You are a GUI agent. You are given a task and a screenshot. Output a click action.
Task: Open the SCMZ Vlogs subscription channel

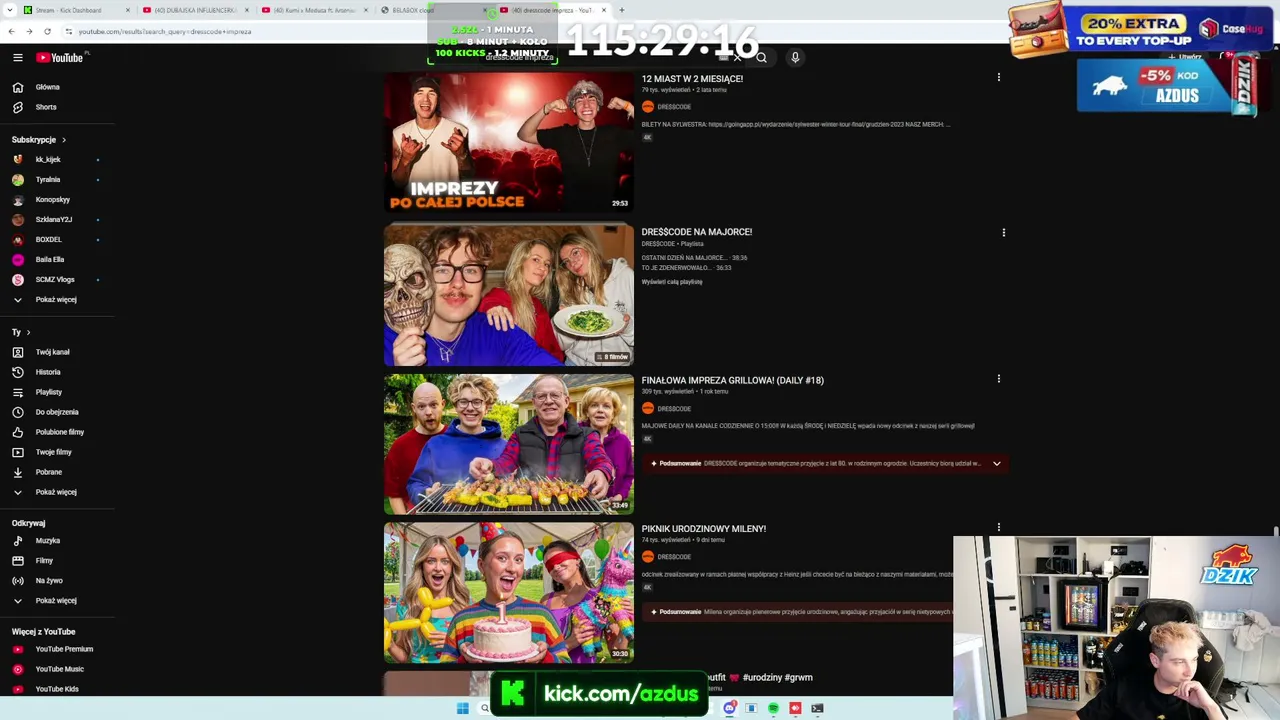coord(55,279)
